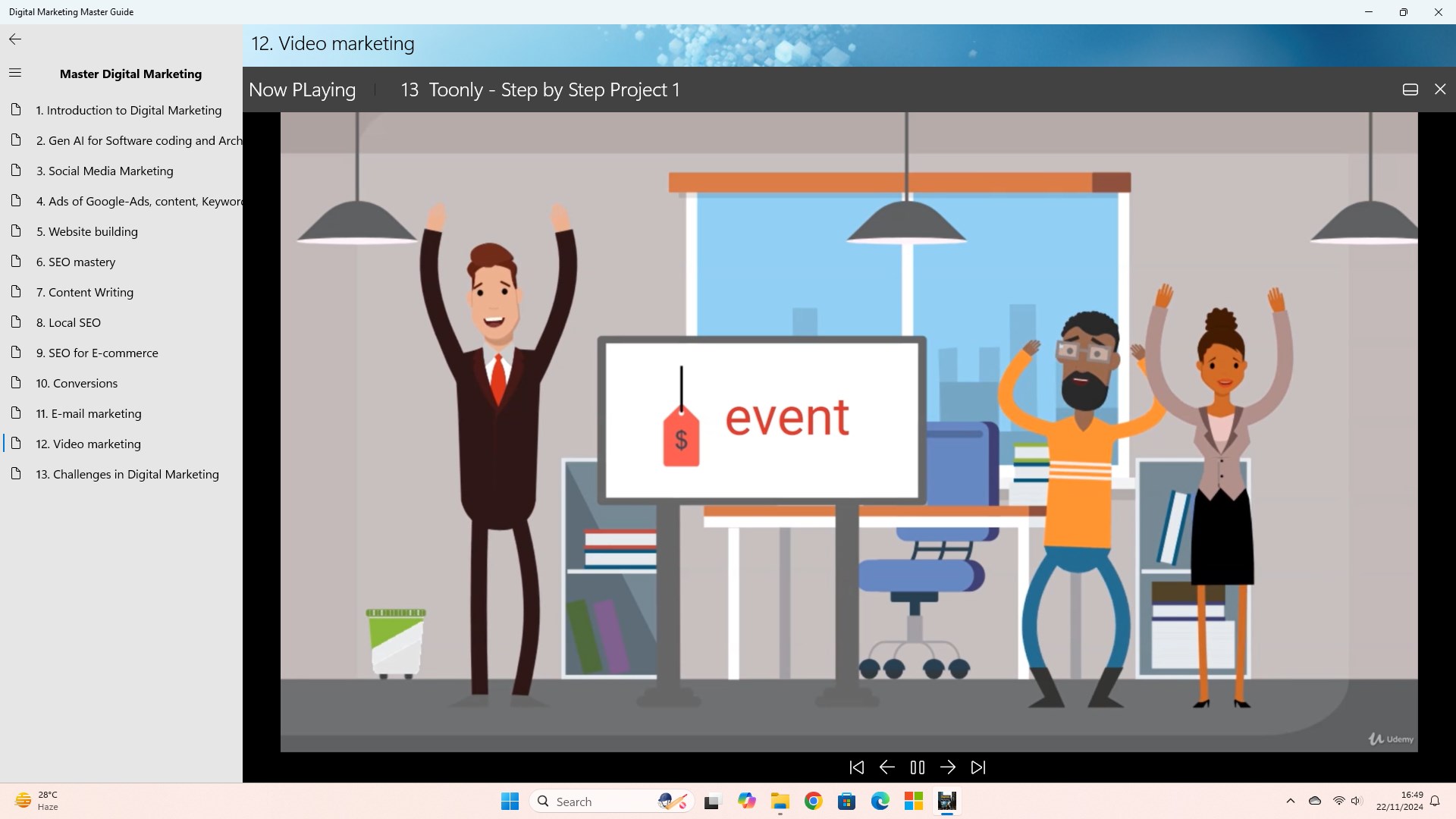Go to the previous video arrow
The height and width of the screenshot is (819, 1456).
[886, 767]
